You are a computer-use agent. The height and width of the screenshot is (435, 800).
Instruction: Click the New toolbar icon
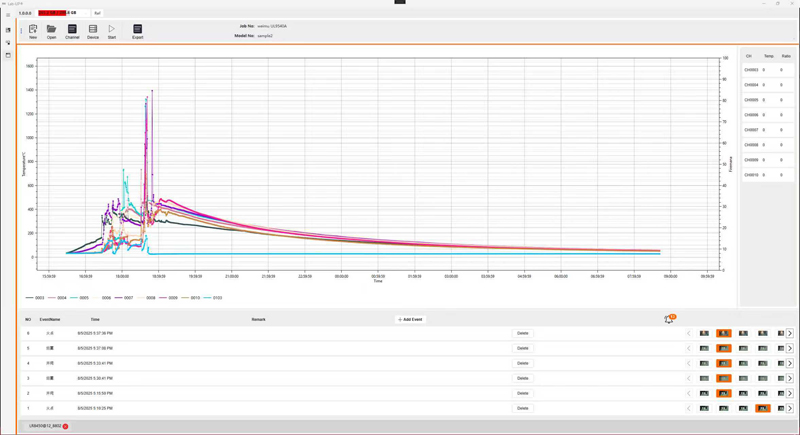pos(33,31)
